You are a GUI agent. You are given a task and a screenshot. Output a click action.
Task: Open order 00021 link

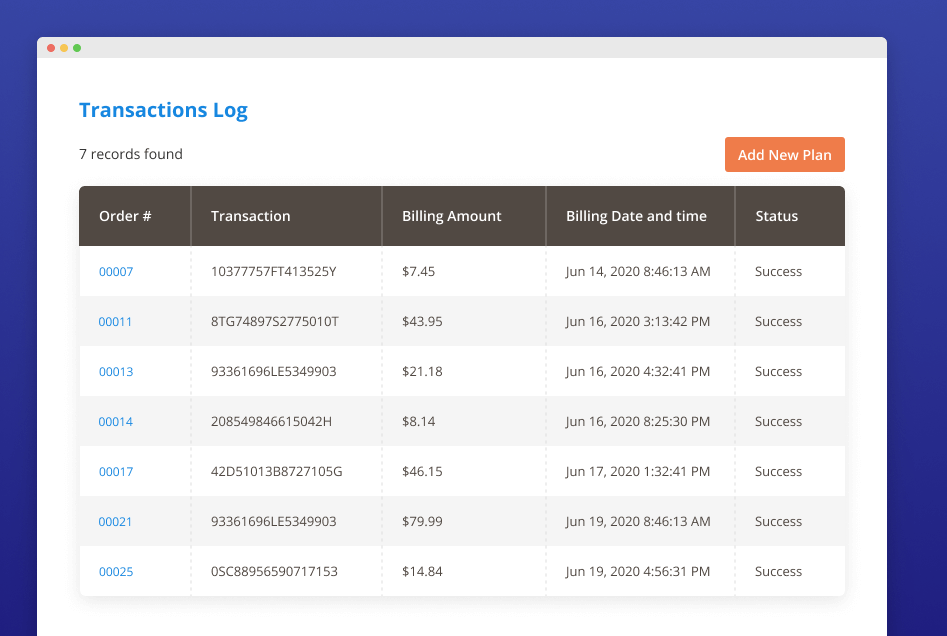coord(115,522)
